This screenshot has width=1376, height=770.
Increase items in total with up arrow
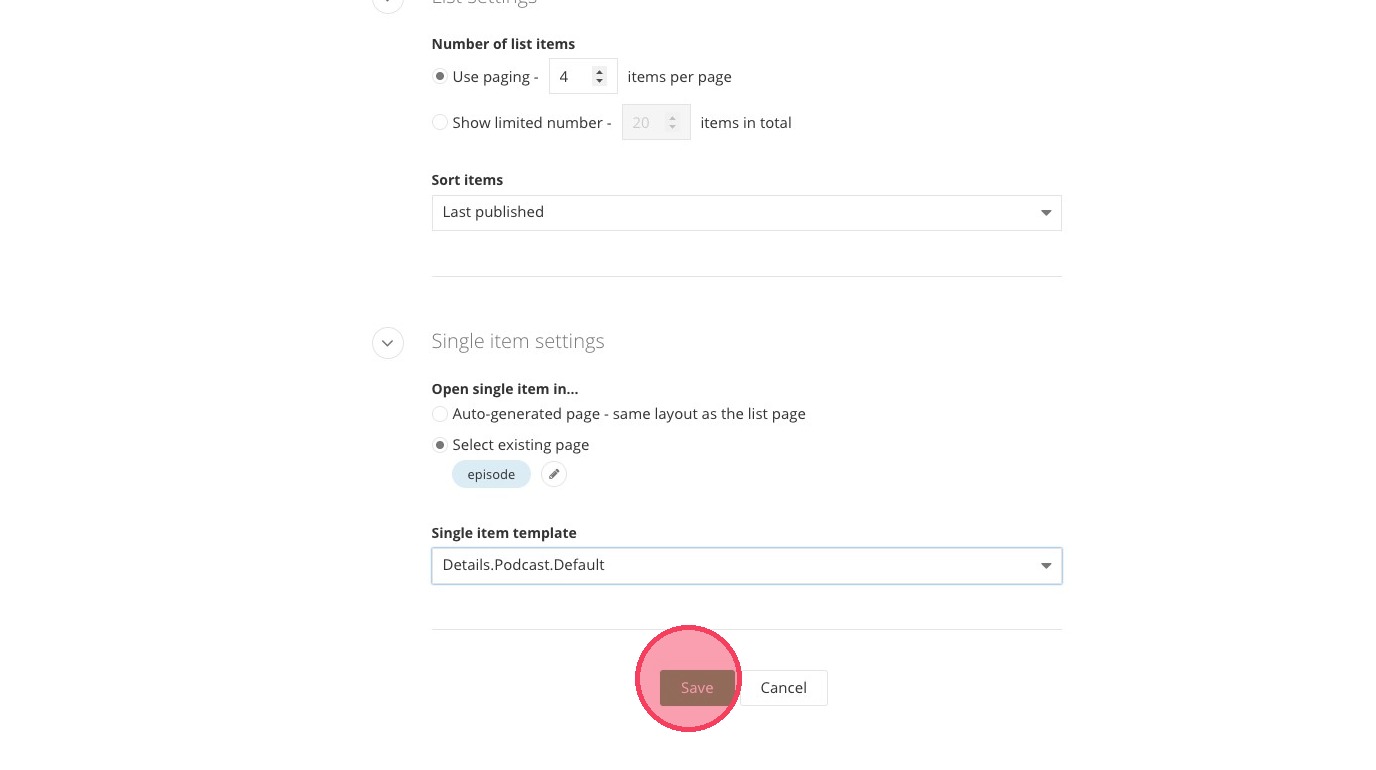(x=672, y=118)
